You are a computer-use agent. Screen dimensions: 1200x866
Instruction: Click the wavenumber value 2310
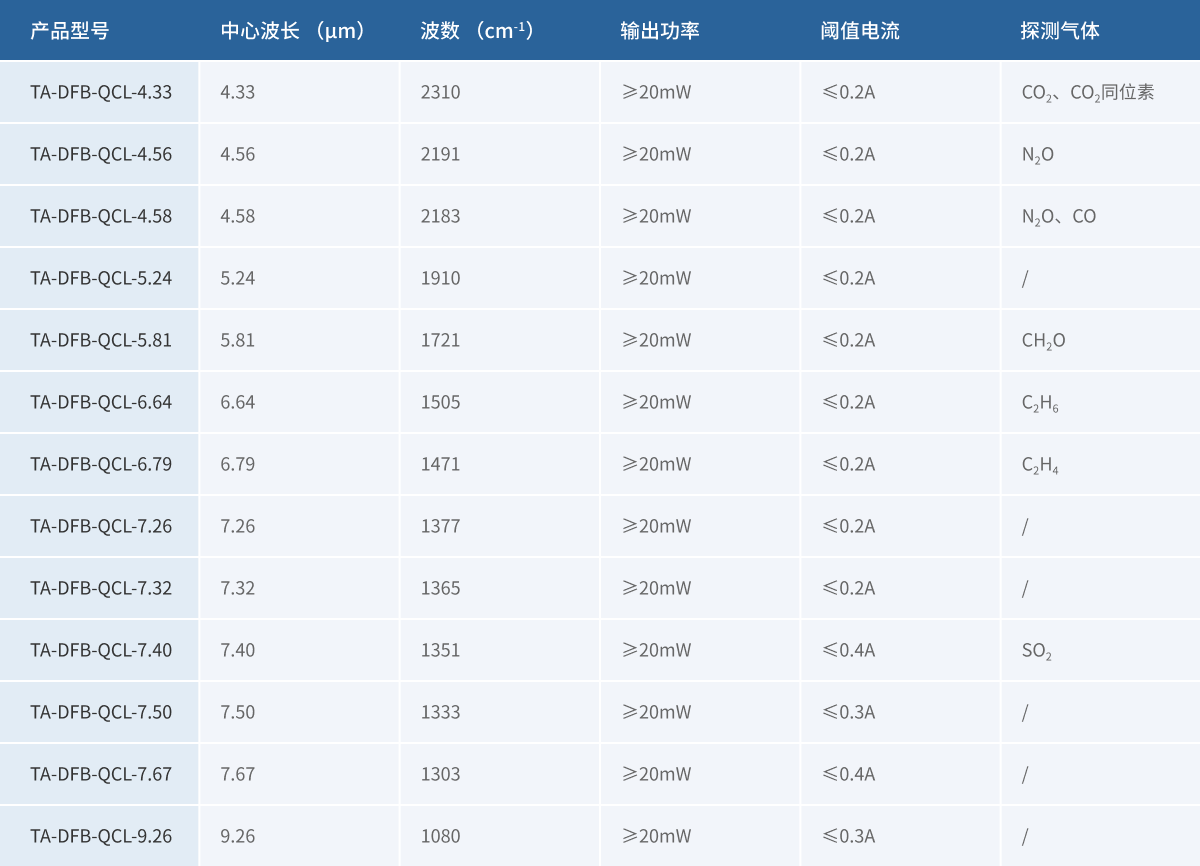click(x=440, y=92)
